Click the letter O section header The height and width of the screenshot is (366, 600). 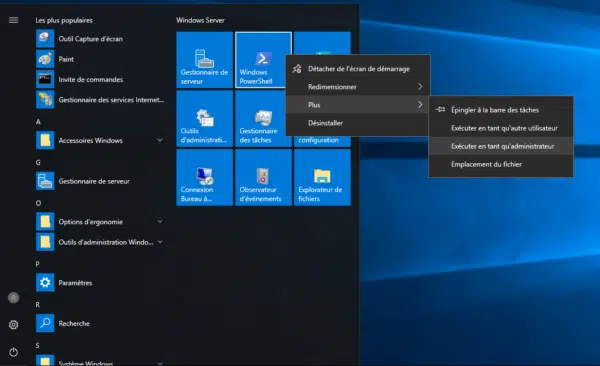38,203
